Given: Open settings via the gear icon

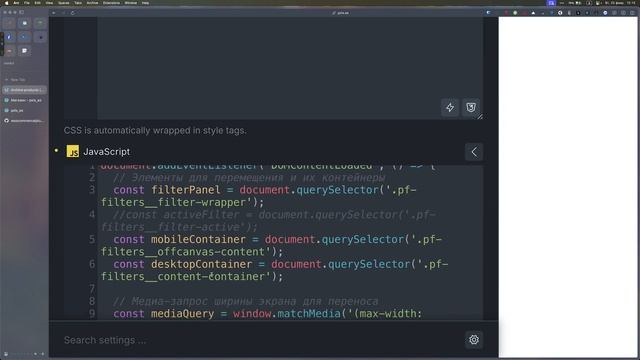Looking at the screenshot, I should coord(474,340).
